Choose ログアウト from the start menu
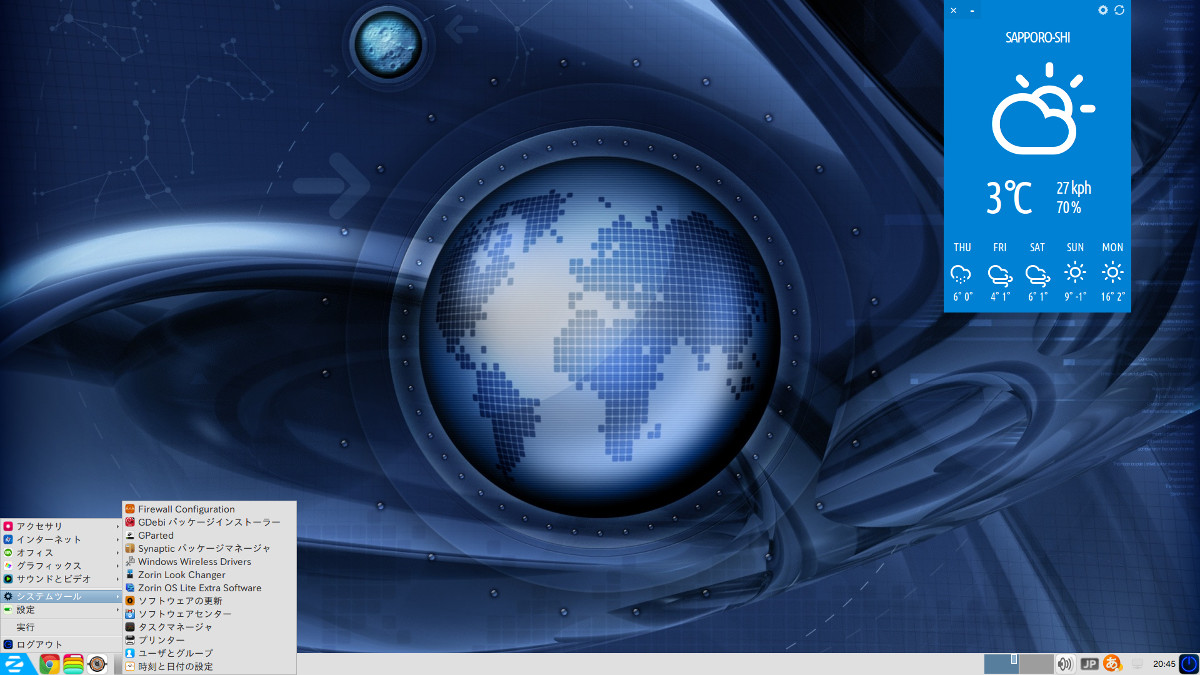Screen dimensions: 1200x675 point(61,644)
